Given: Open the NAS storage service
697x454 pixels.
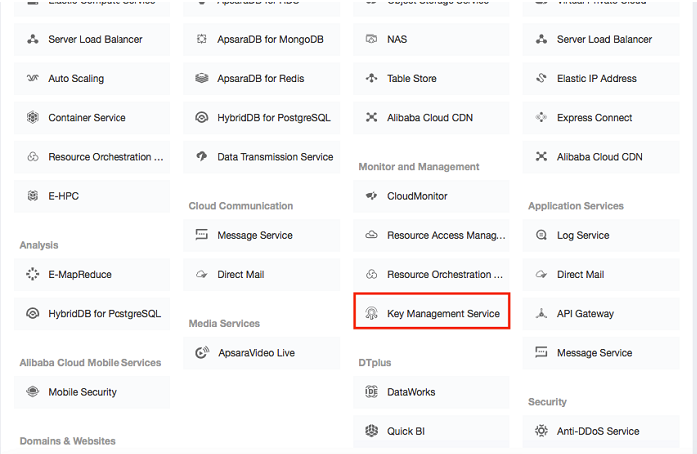Looking at the screenshot, I should [x=397, y=40].
